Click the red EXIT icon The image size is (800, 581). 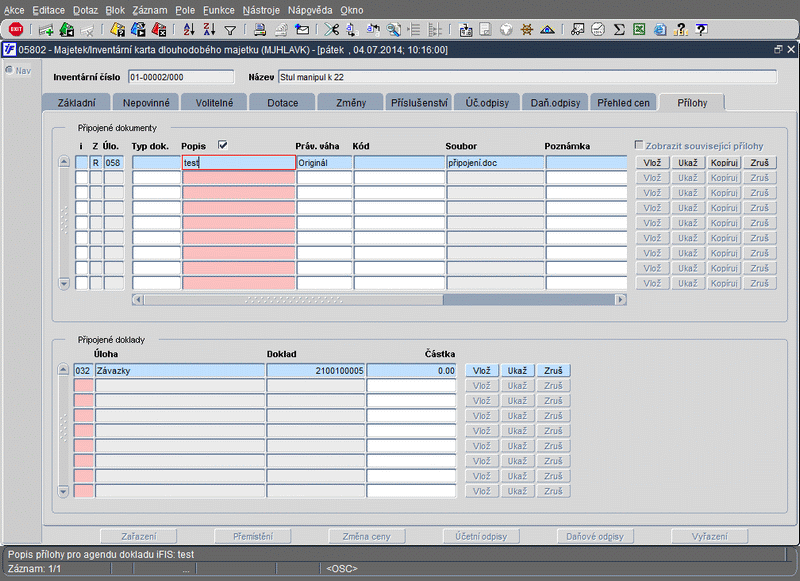15,29
